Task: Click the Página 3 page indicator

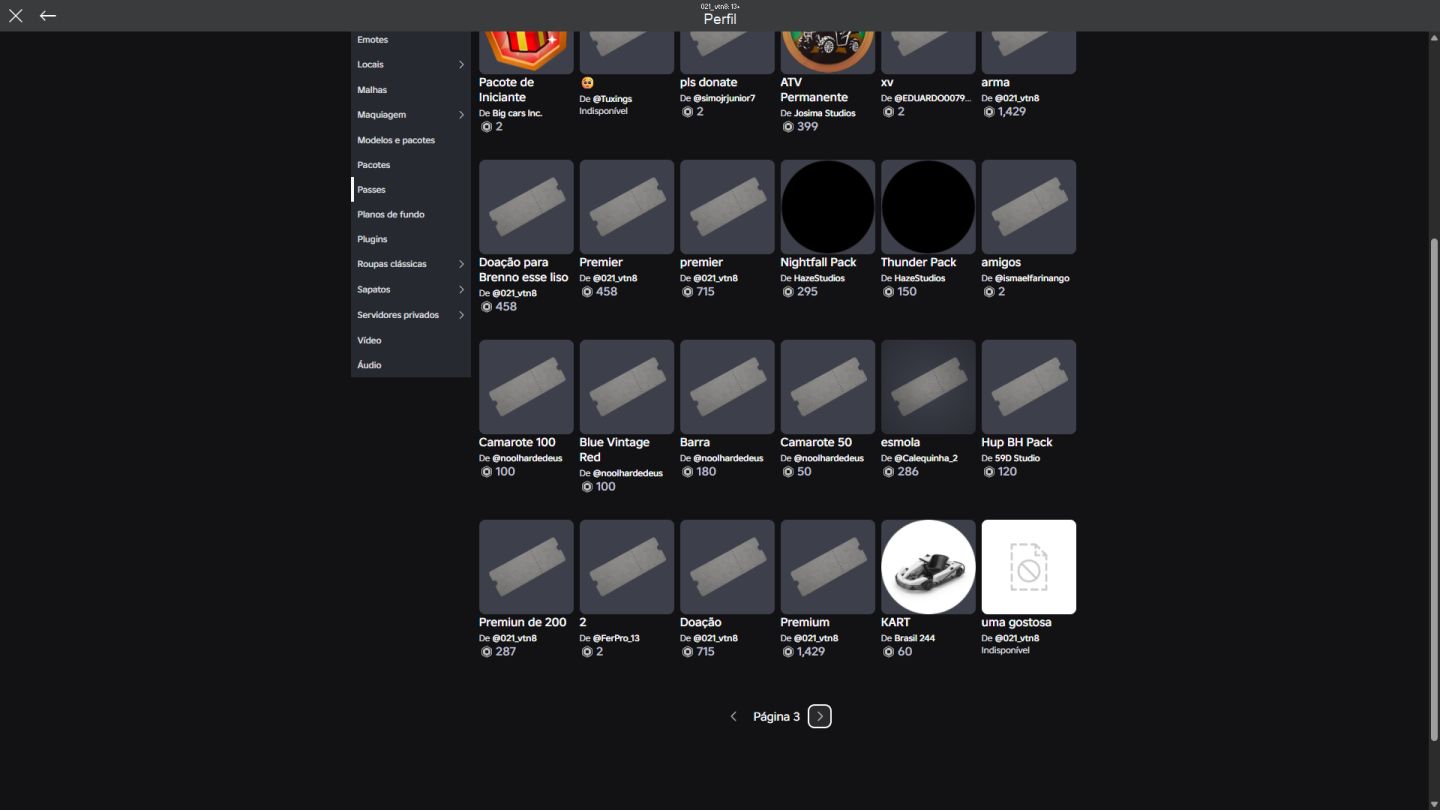Action: pyautogui.click(x=776, y=717)
